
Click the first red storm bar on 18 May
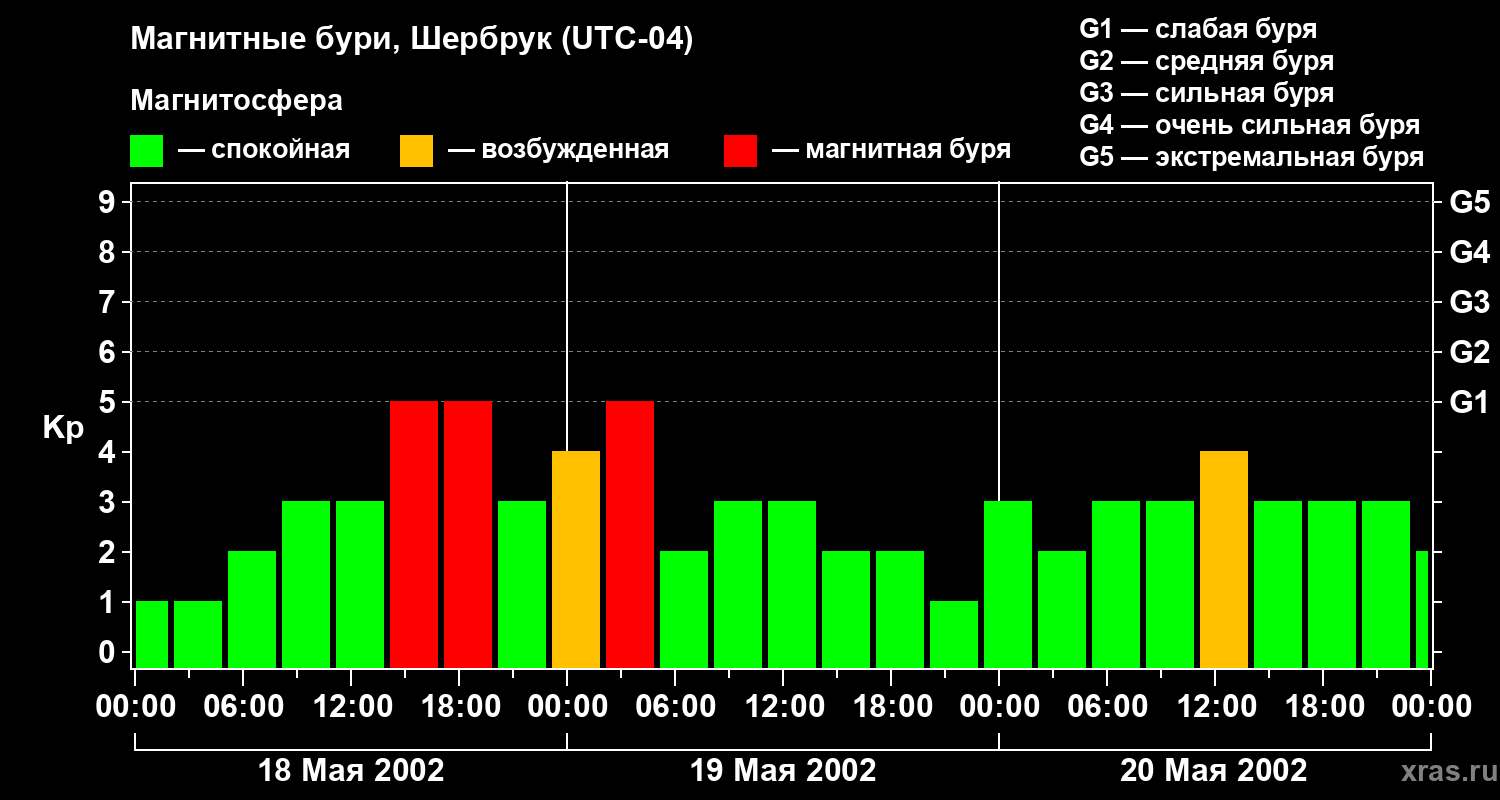tap(414, 534)
